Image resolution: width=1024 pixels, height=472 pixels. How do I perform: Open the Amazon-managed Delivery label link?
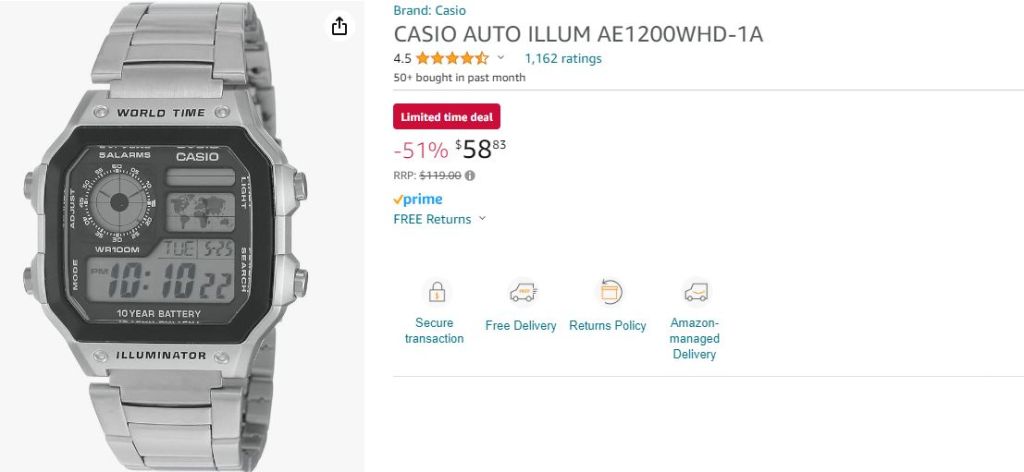tap(695, 338)
